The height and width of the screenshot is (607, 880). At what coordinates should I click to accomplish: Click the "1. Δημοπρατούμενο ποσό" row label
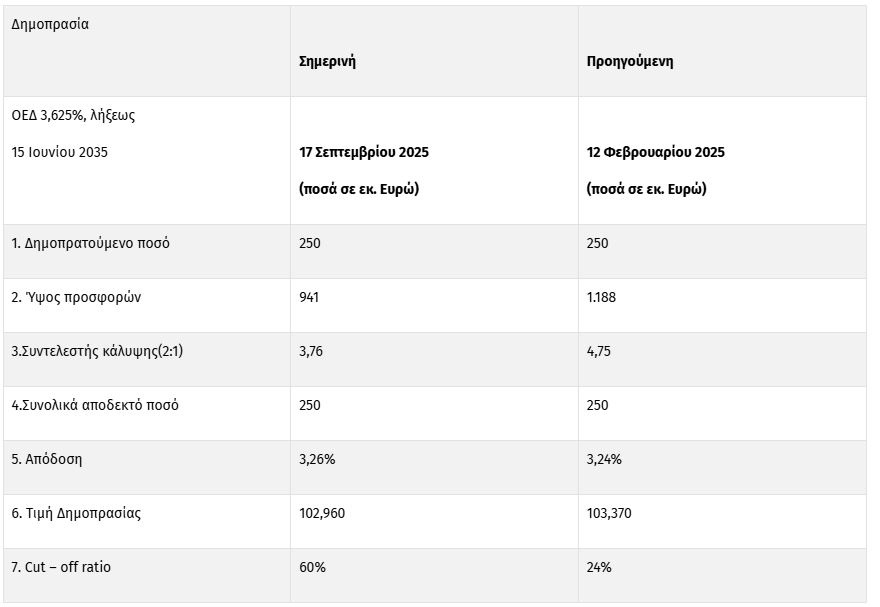pyautogui.click(x=90, y=243)
